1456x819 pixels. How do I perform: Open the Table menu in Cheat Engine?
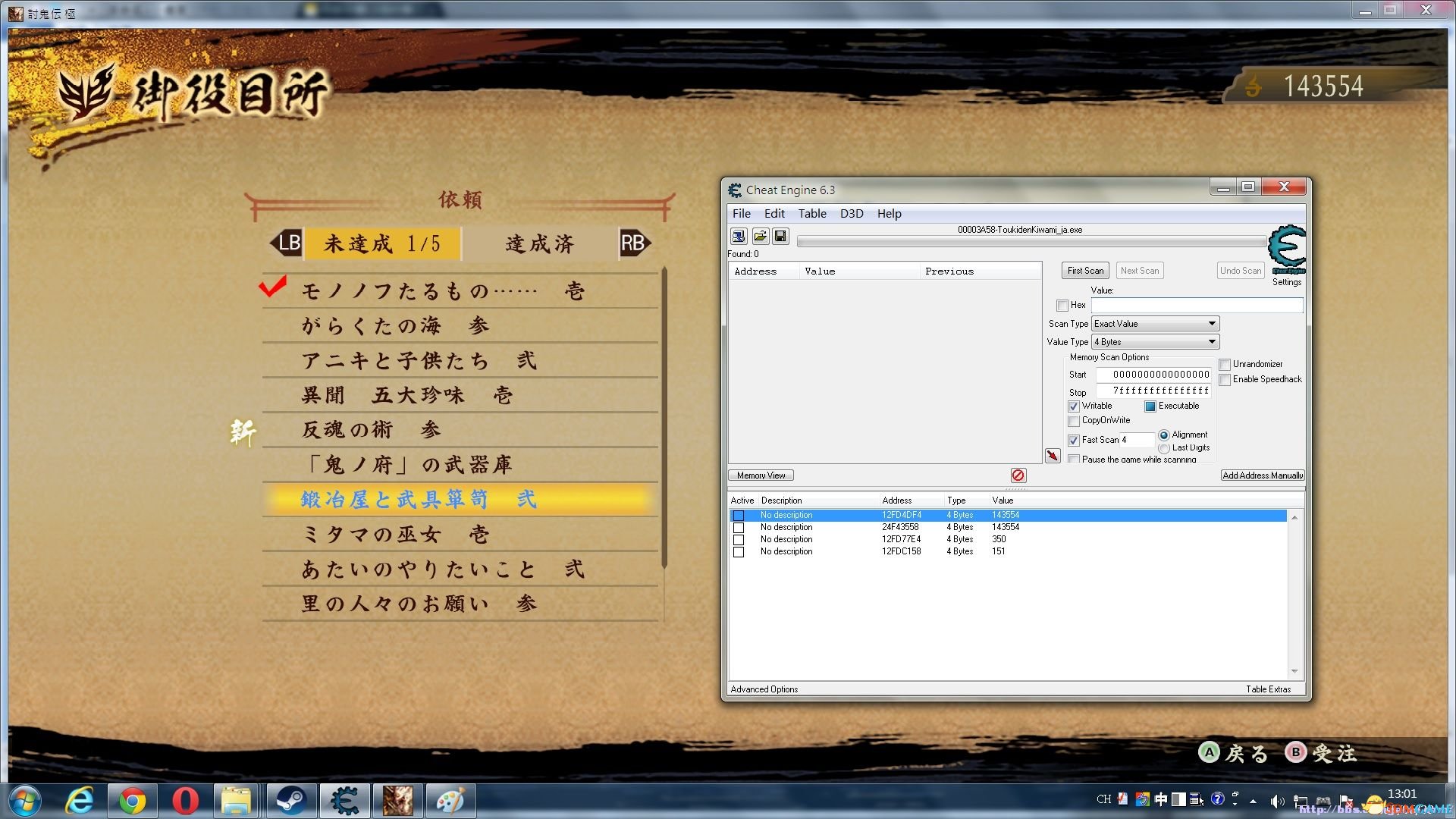pos(812,214)
